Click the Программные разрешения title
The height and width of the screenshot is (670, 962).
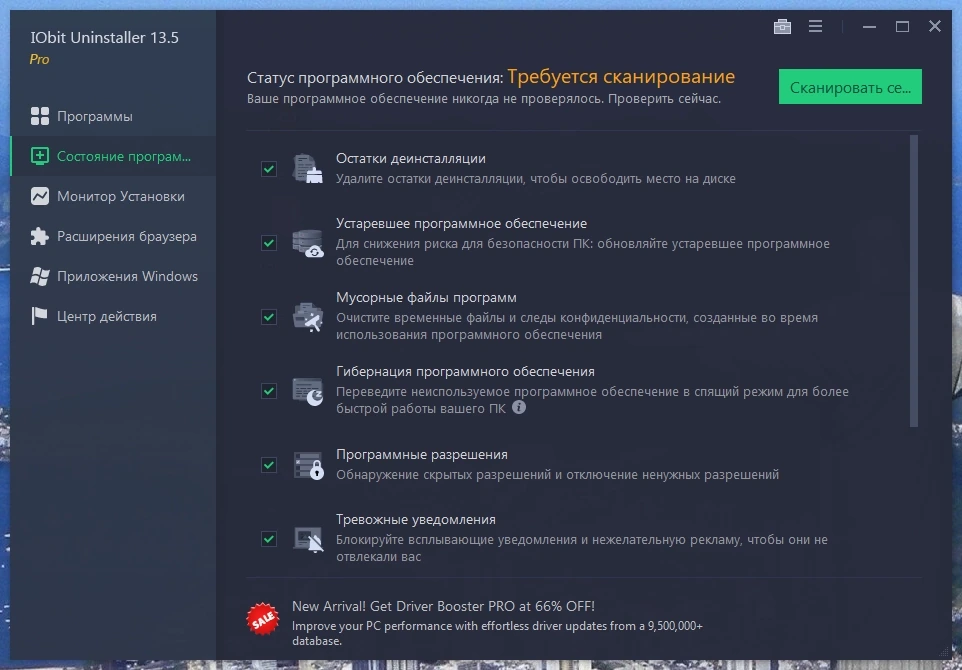421,455
